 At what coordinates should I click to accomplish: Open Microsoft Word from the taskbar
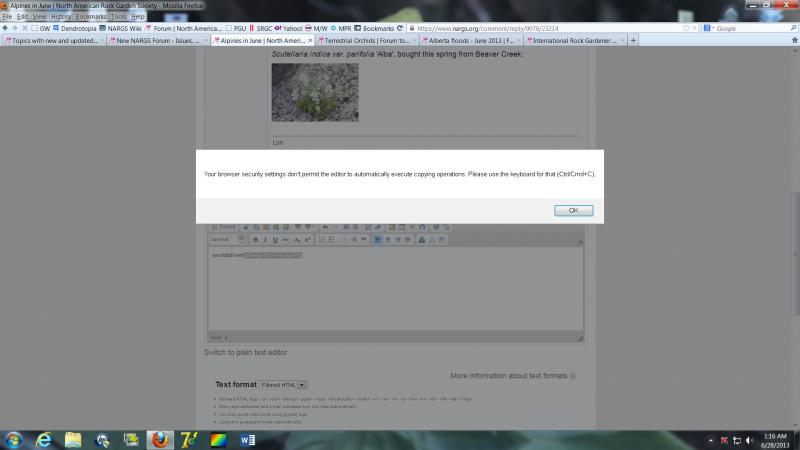point(247,439)
